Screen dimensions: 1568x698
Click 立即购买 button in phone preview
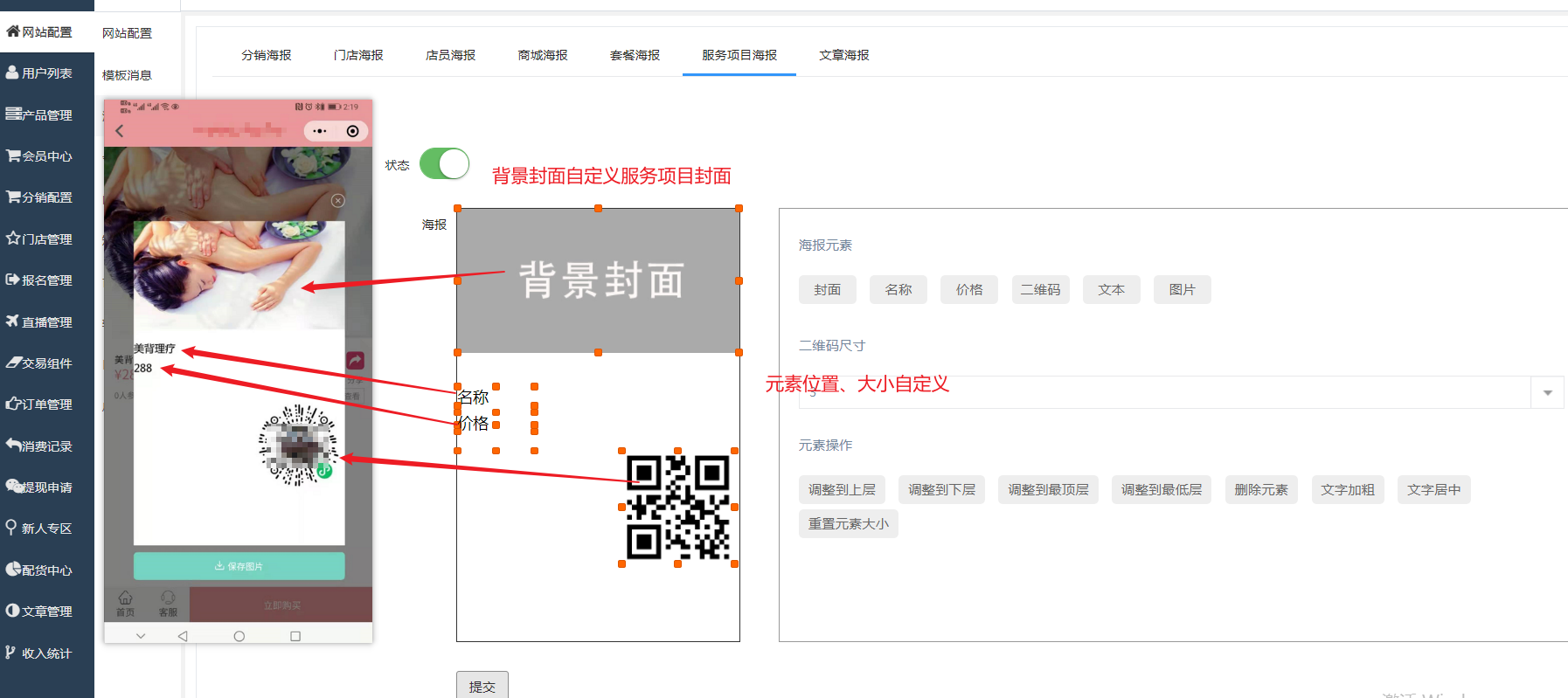[x=281, y=605]
